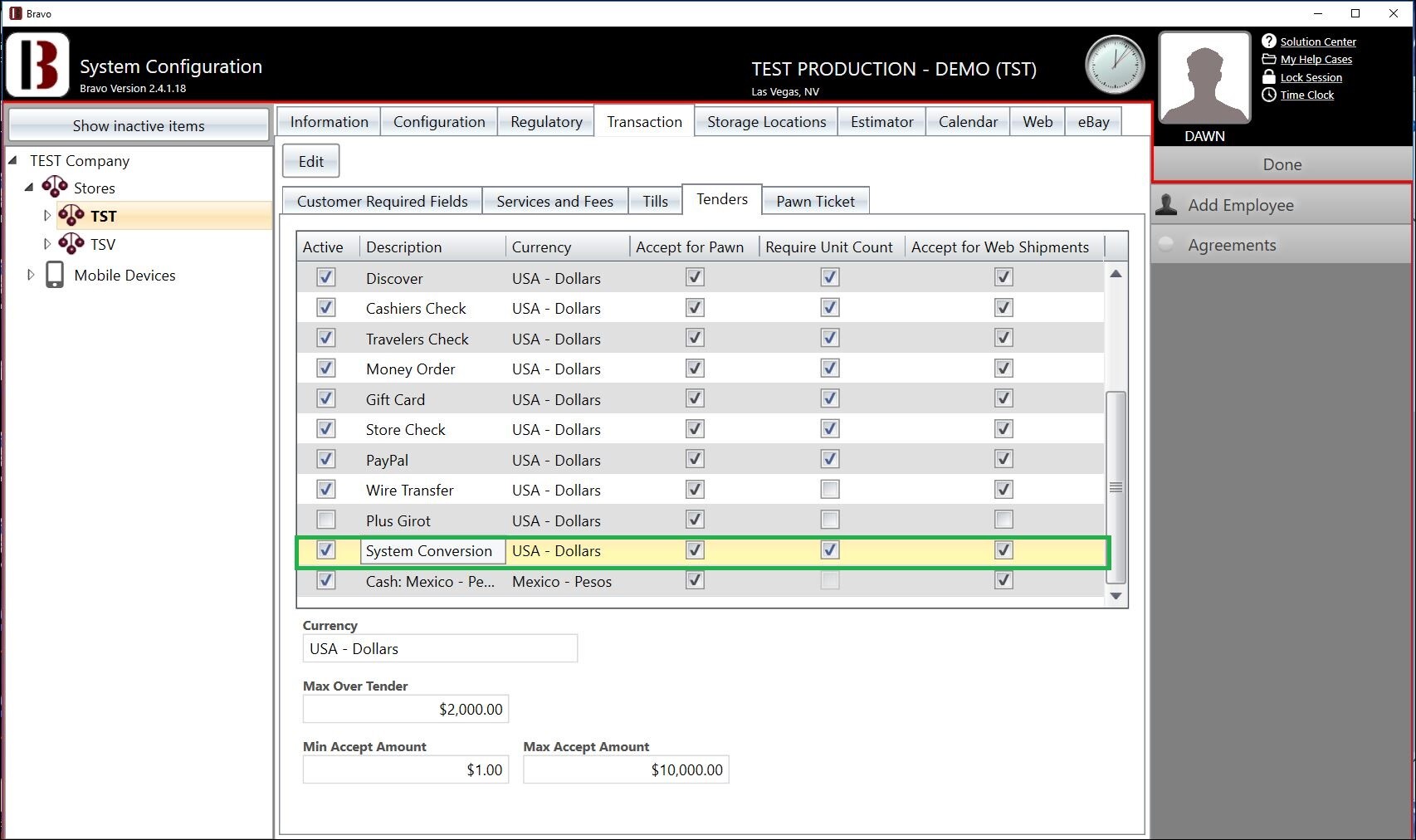Viewport: 1416px width, 840px height.
Task: Click the DAWN user avatar picture
Action: [1204, 78]
